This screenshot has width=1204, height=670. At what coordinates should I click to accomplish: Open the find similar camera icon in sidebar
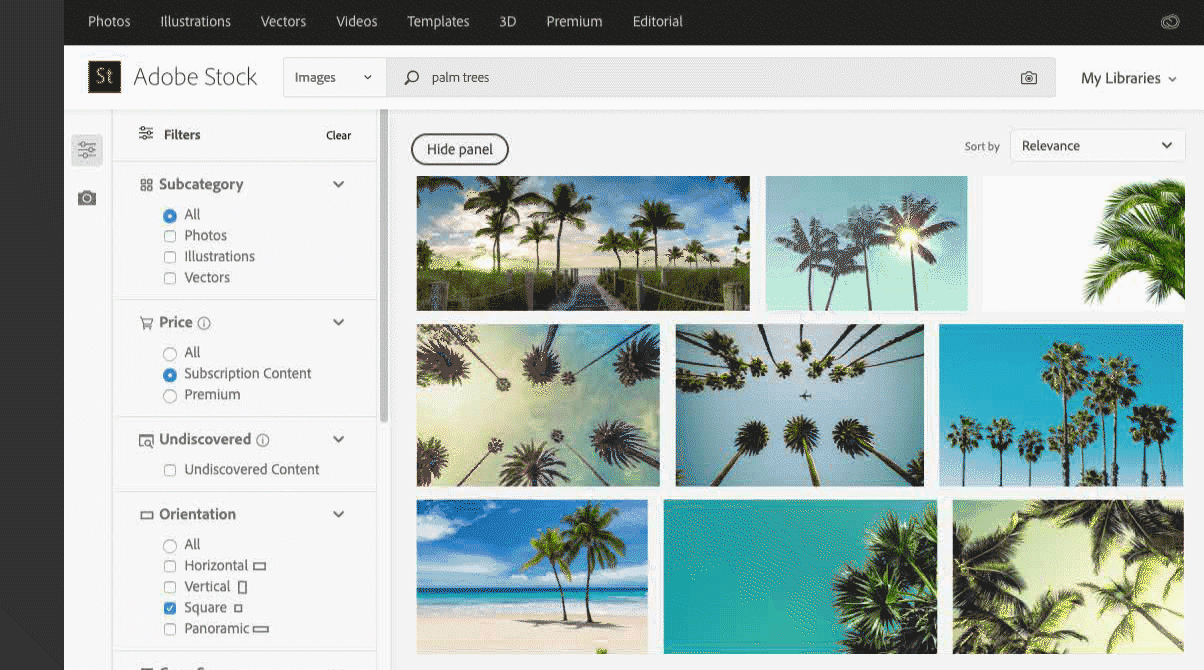87,198
